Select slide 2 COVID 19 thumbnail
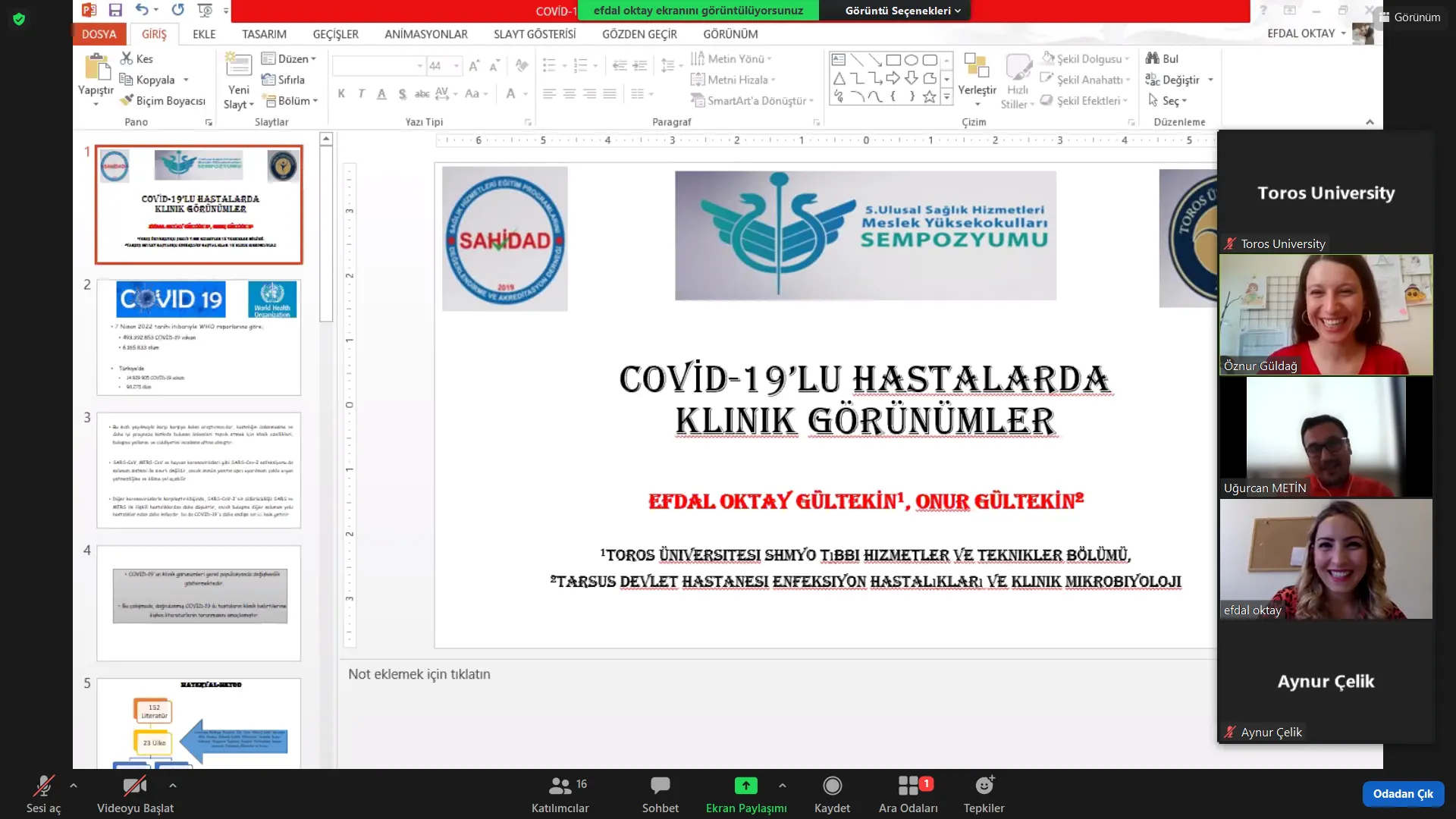The width and height of the screenshot is (1456, 819). [199, 337]
